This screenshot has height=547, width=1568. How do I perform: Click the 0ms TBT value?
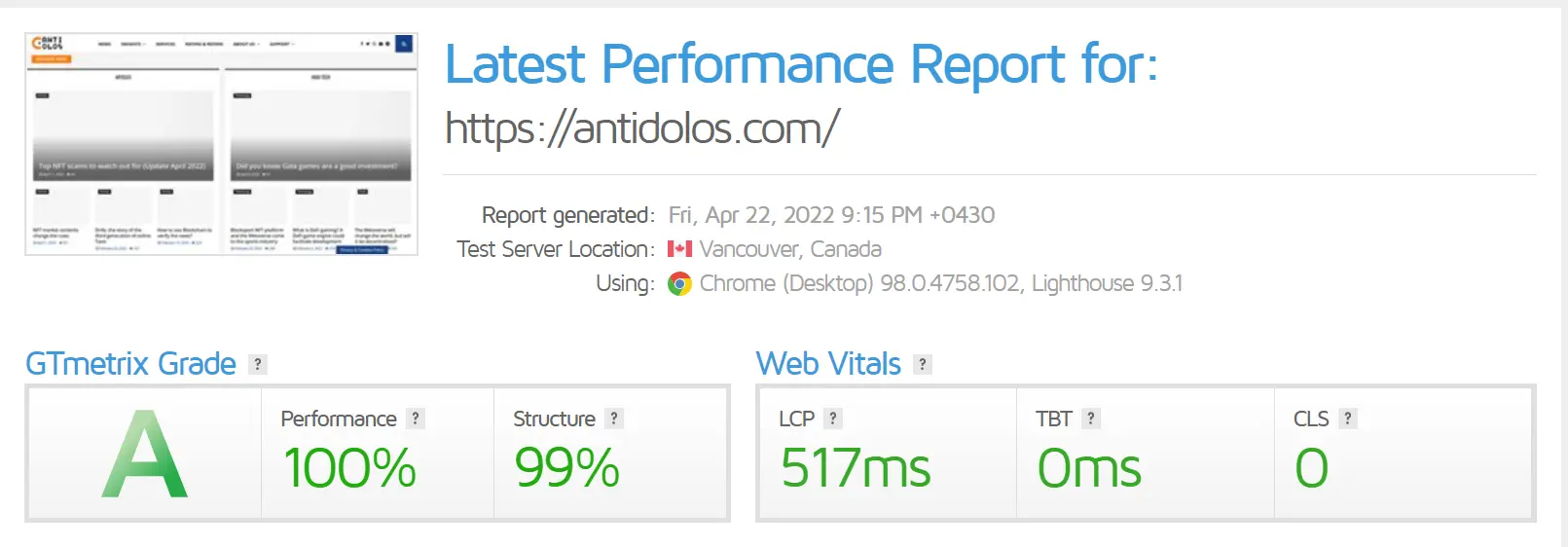tap(1089, 468)
